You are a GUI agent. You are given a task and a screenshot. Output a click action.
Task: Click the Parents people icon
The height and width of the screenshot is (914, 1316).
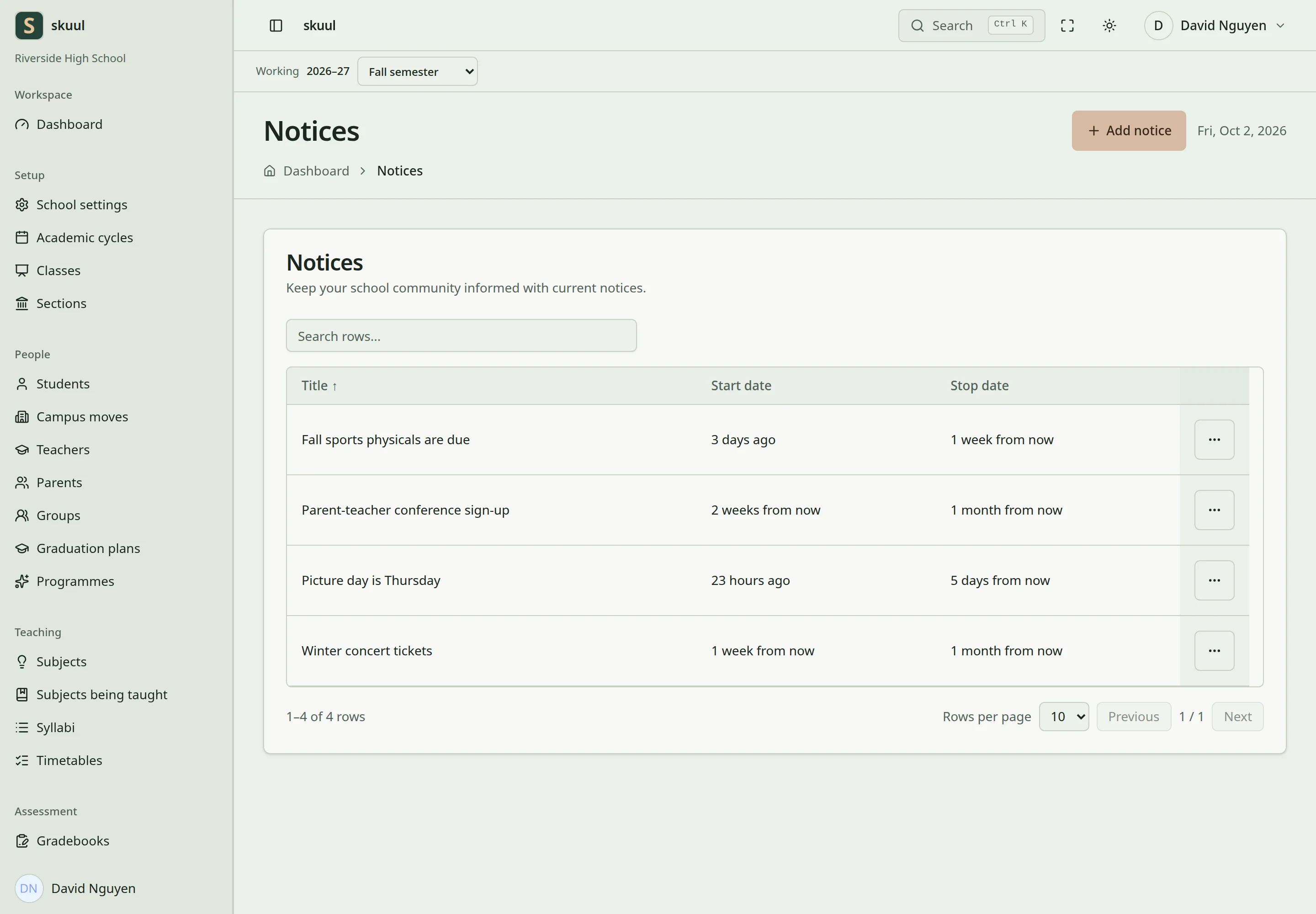[22, 483]
